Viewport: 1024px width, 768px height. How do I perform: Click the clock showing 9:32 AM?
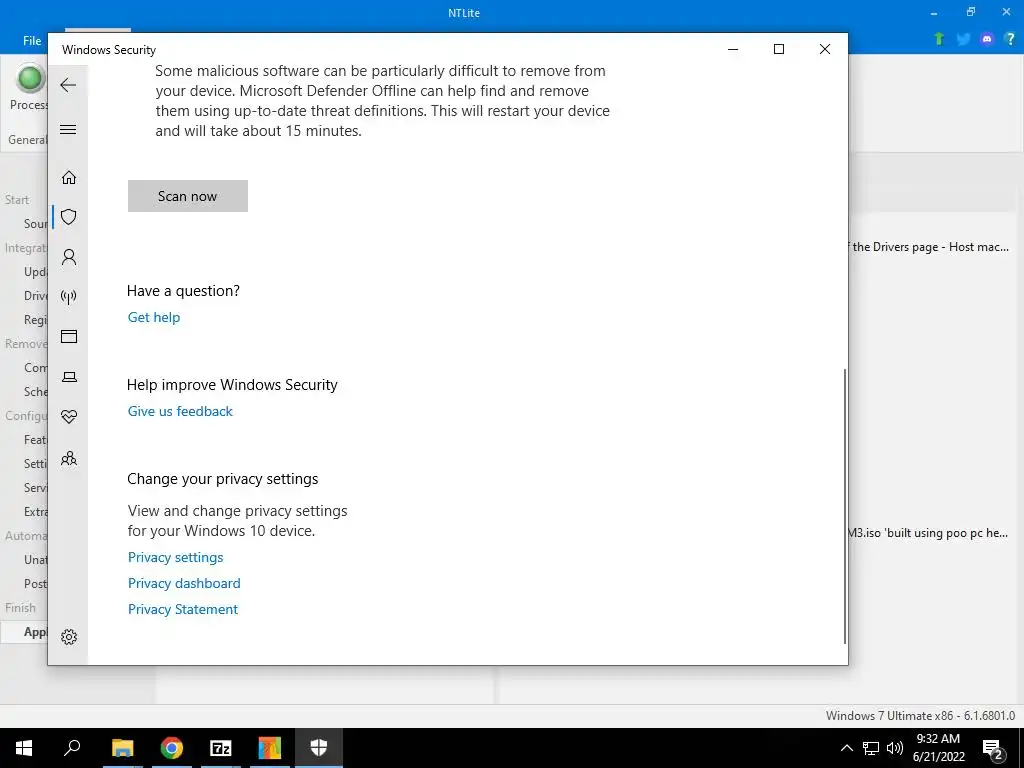point(938,739)
